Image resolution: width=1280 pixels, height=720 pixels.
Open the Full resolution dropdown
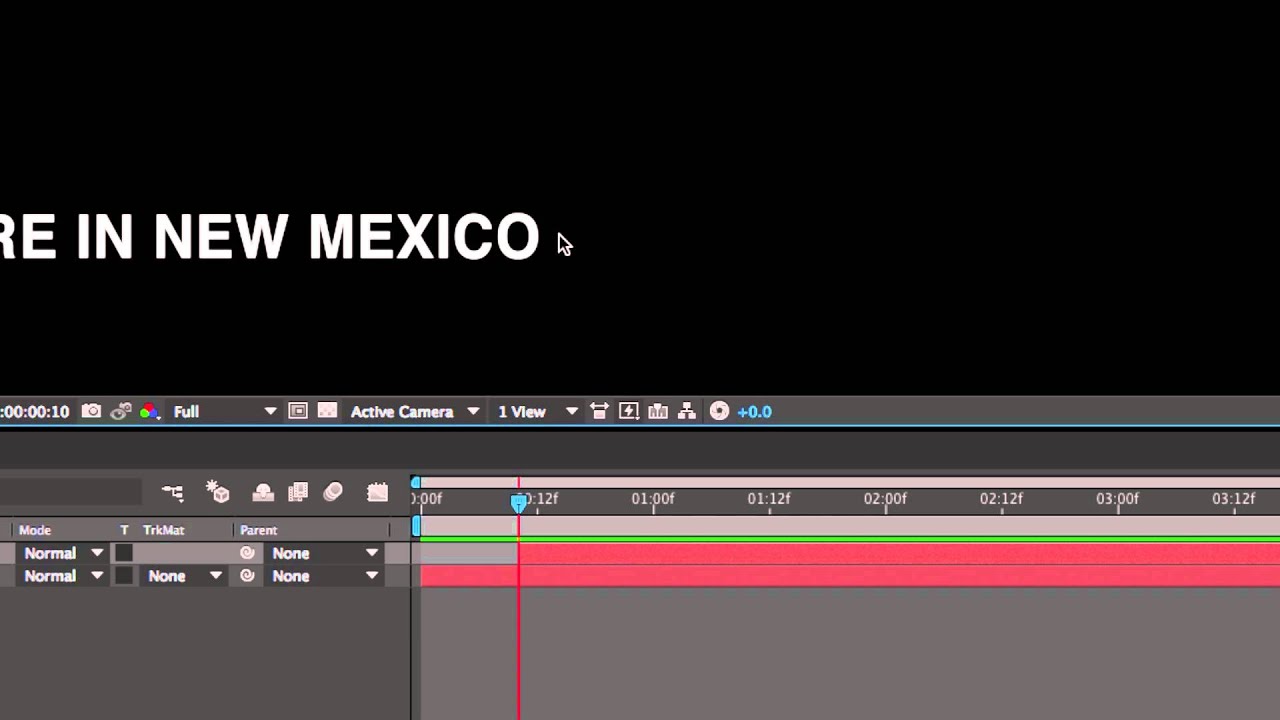224,411
